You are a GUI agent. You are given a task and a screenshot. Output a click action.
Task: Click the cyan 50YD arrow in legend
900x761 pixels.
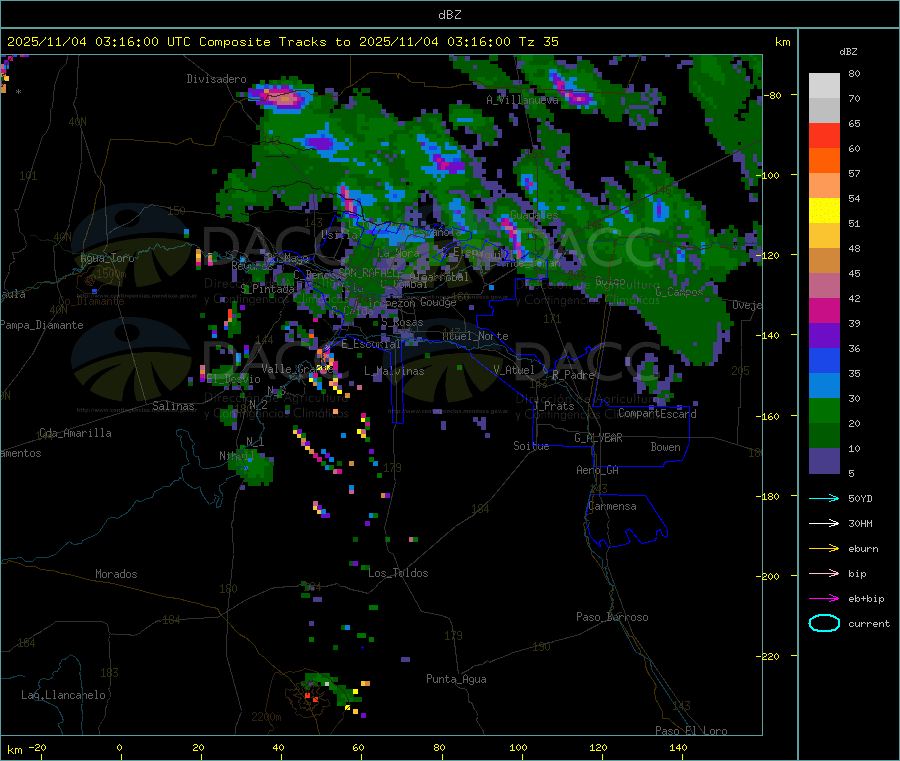coord(824,498)
